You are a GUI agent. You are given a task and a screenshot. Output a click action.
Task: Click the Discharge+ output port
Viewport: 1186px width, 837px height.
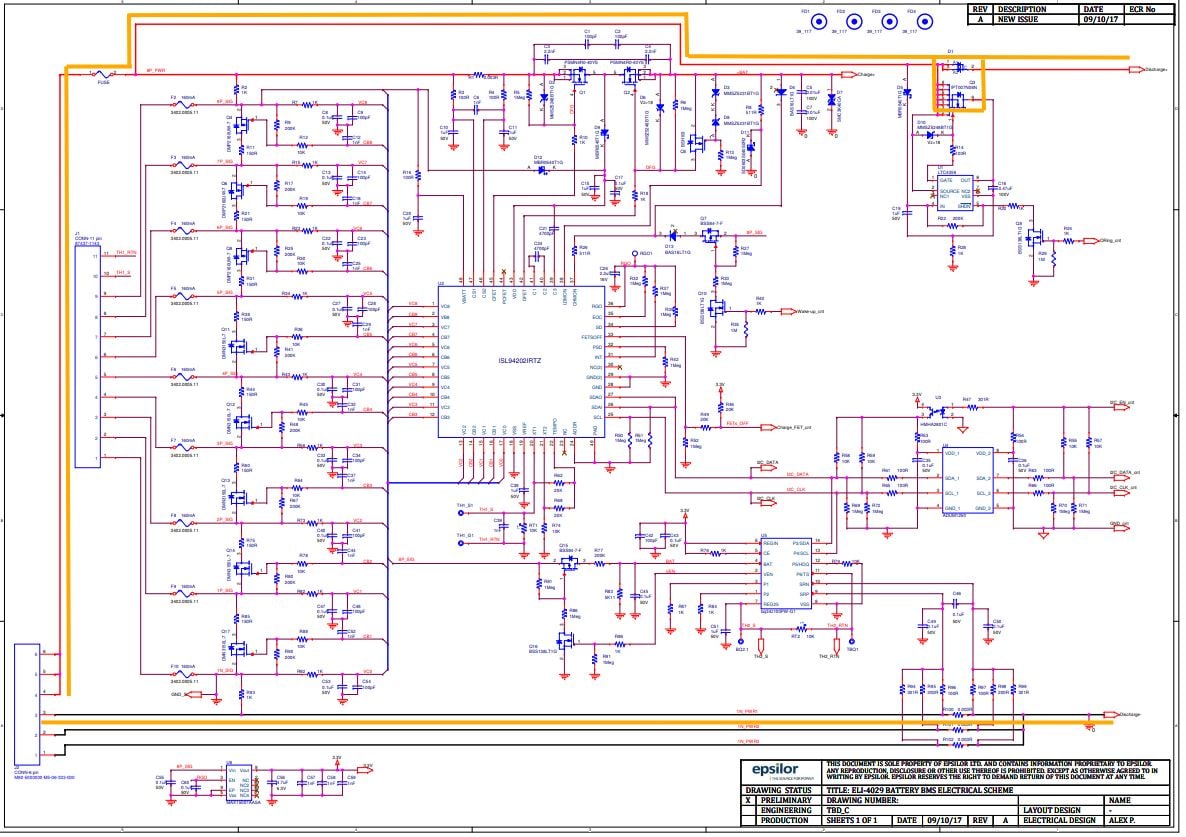[x=1135, y=70]
